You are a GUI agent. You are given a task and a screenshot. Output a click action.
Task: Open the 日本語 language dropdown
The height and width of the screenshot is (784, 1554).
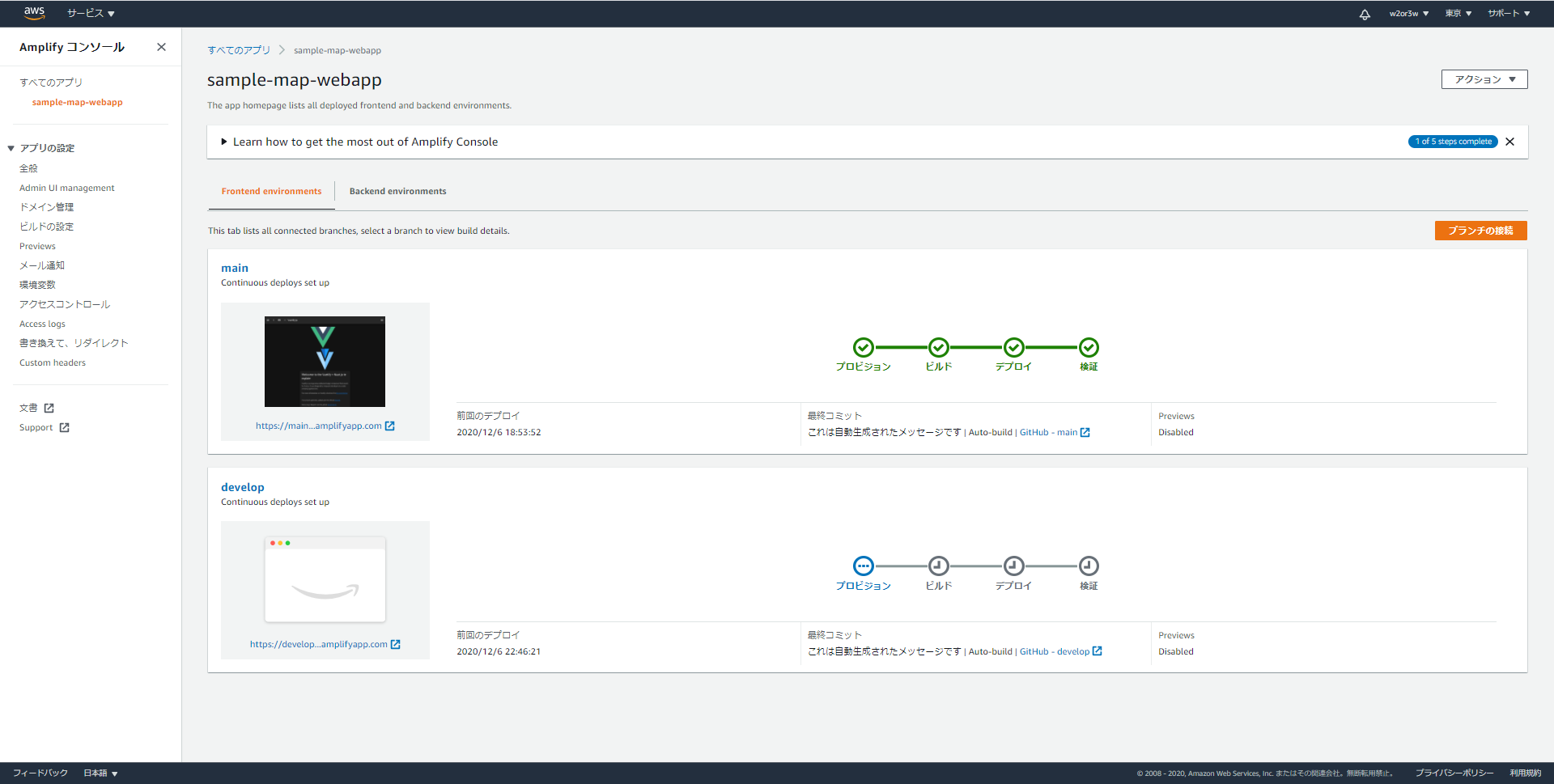pyautogui.click(x=100, y=773)
